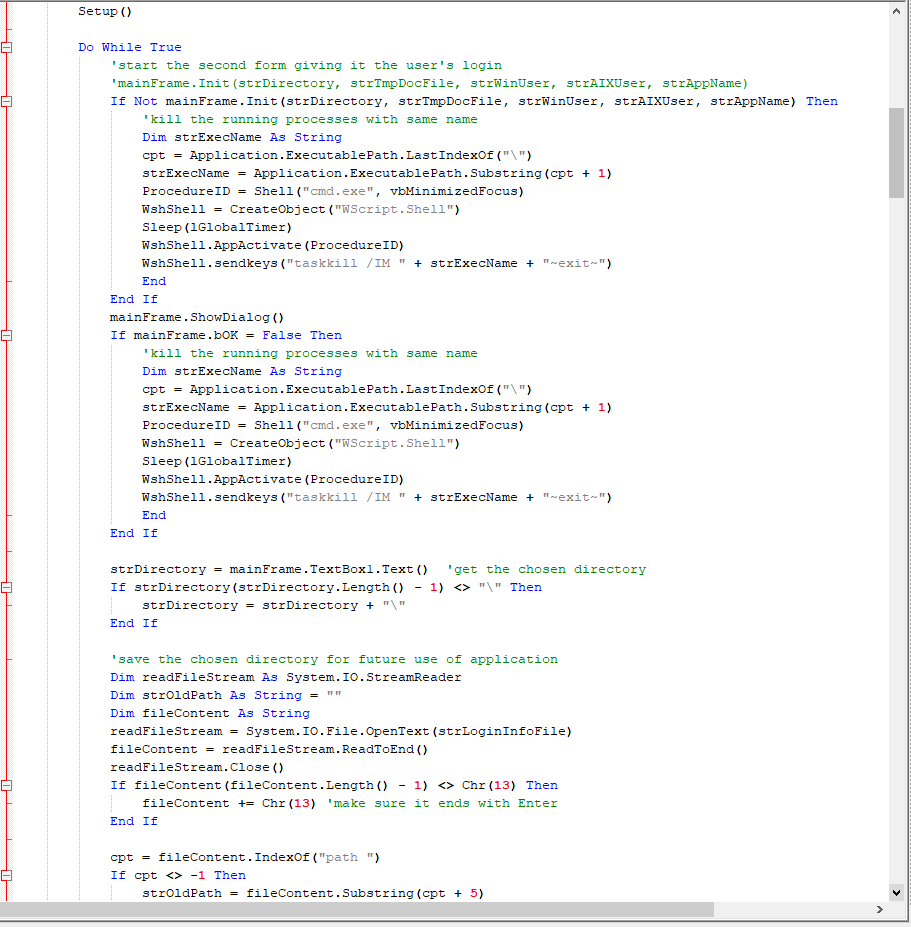Click the comment 'make sure it ends with Enter
Image resolution: width=911 pixels, height=927 pixels.
442,803
